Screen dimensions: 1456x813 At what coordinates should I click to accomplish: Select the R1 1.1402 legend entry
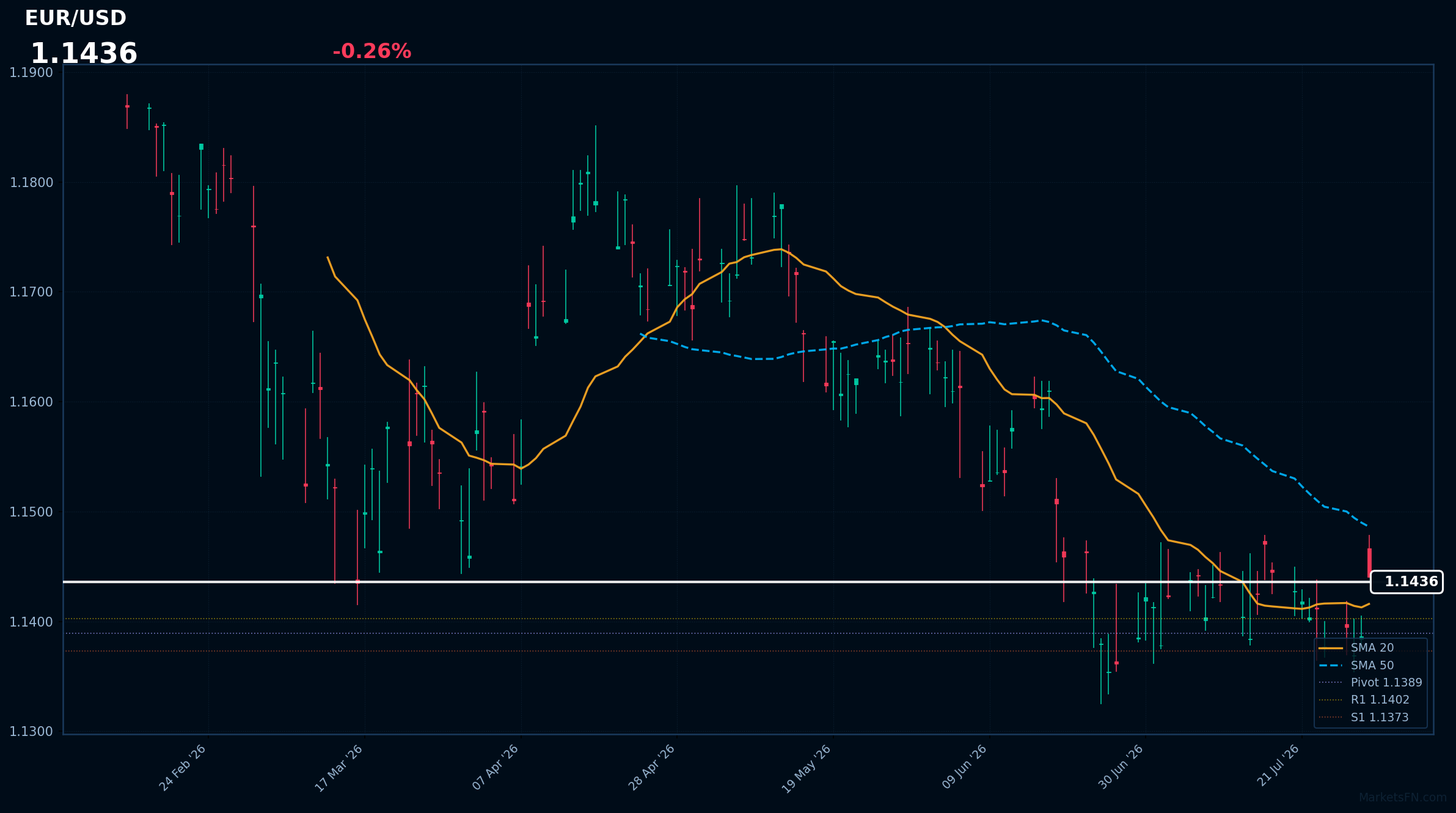point(1364,700)
